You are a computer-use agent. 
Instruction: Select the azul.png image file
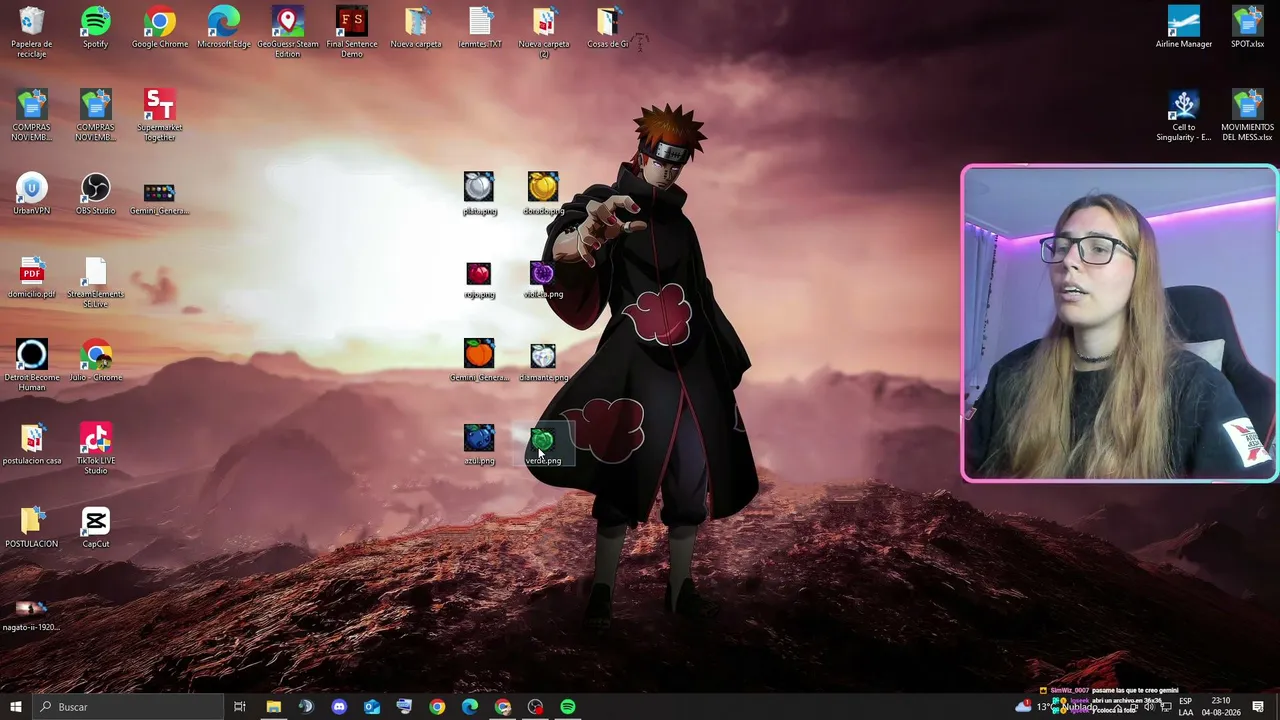click(479, 444)
